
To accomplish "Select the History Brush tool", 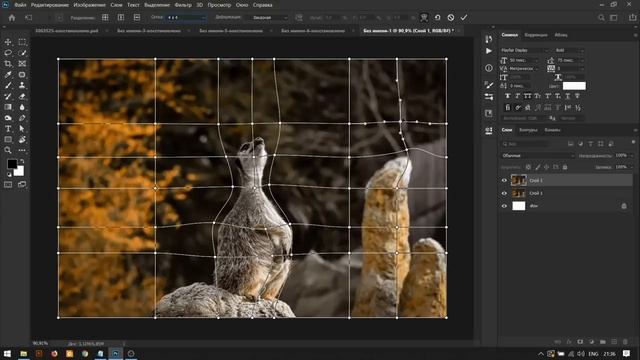I will (8, 96).
